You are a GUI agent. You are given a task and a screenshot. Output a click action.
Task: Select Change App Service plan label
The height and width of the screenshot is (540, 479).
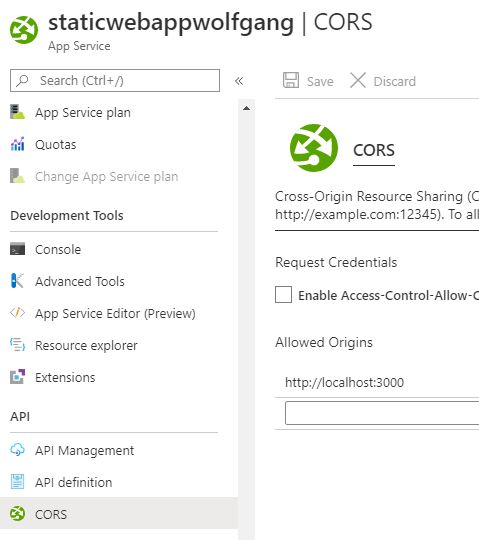[106, 177]
